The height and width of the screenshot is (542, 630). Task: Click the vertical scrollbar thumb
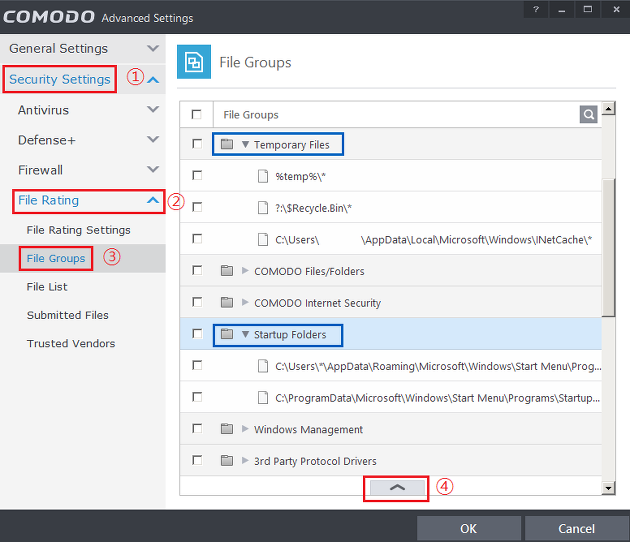pyautogui.click(x=608, y=247)
